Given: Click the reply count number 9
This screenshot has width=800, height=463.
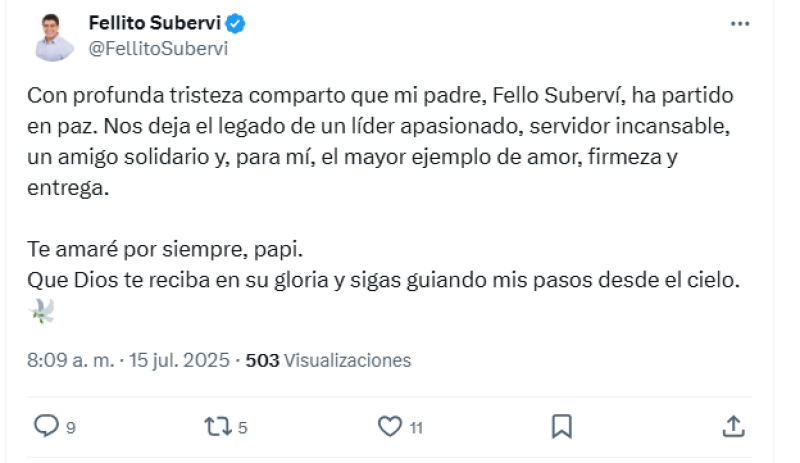Looking at the screenshot, I should [x=70, y=428].
